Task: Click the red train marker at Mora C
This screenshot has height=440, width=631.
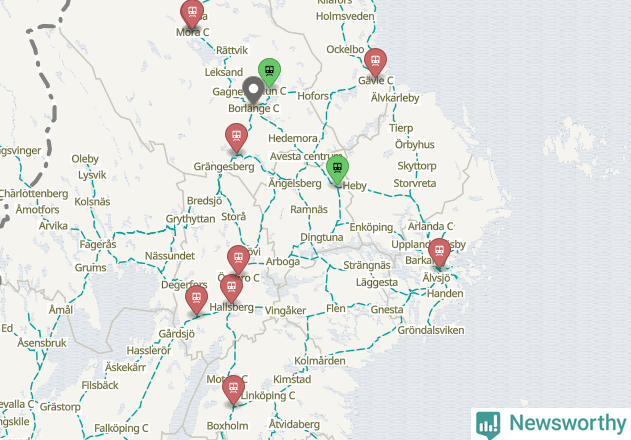Action: (x=192, y=13)
